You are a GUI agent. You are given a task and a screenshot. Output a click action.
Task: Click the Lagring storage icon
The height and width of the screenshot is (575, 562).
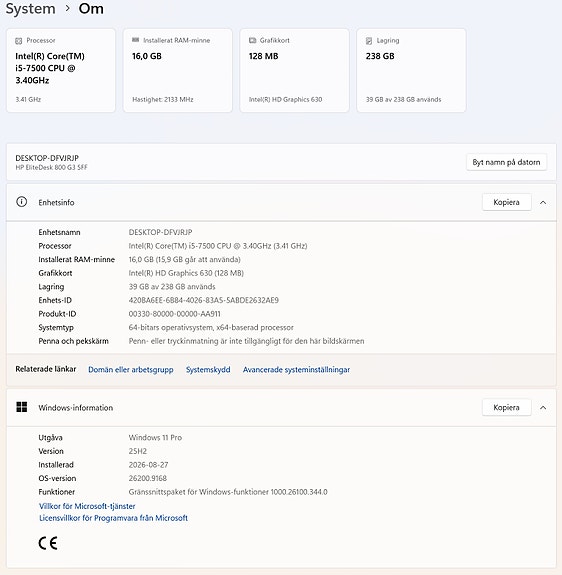369,41
